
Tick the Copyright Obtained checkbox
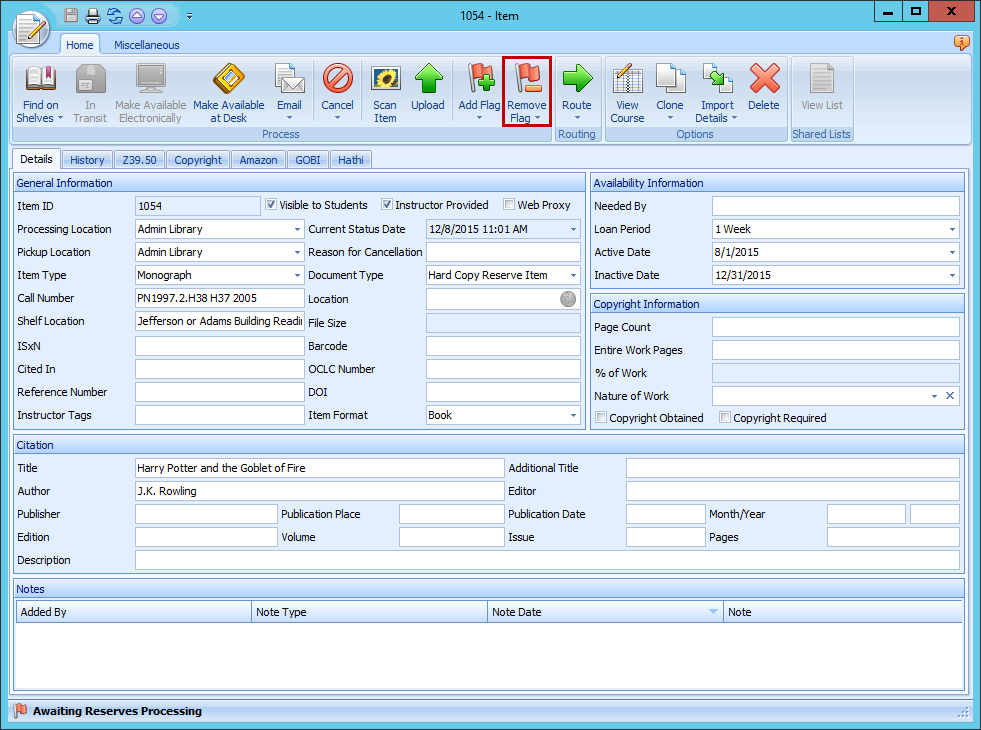(601, 418)
